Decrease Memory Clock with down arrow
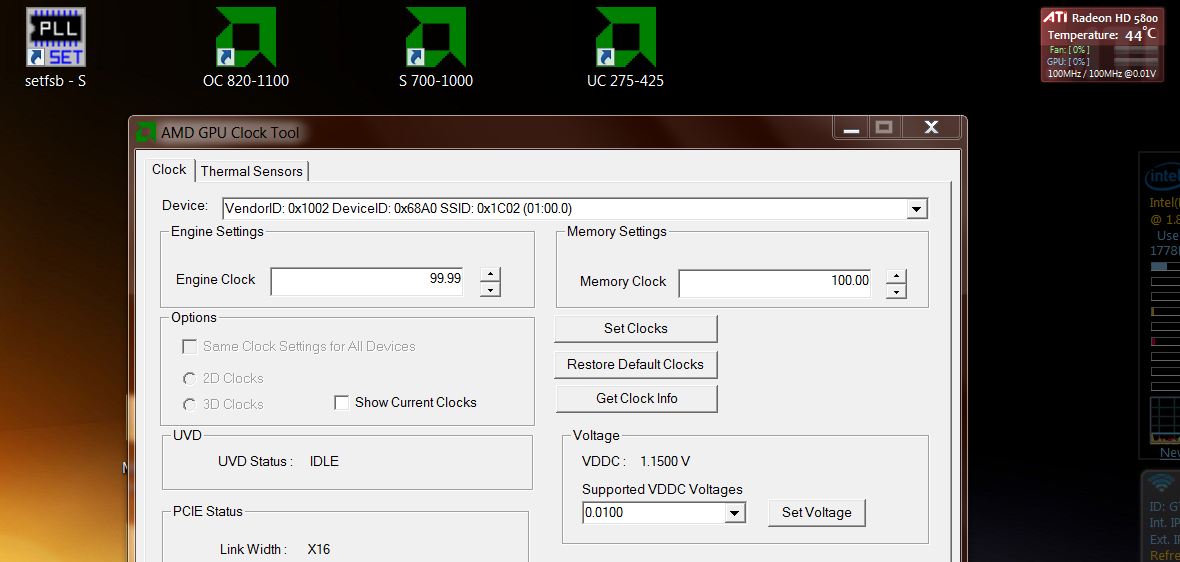The image size is (1180, 562). (x=896, y=291)
